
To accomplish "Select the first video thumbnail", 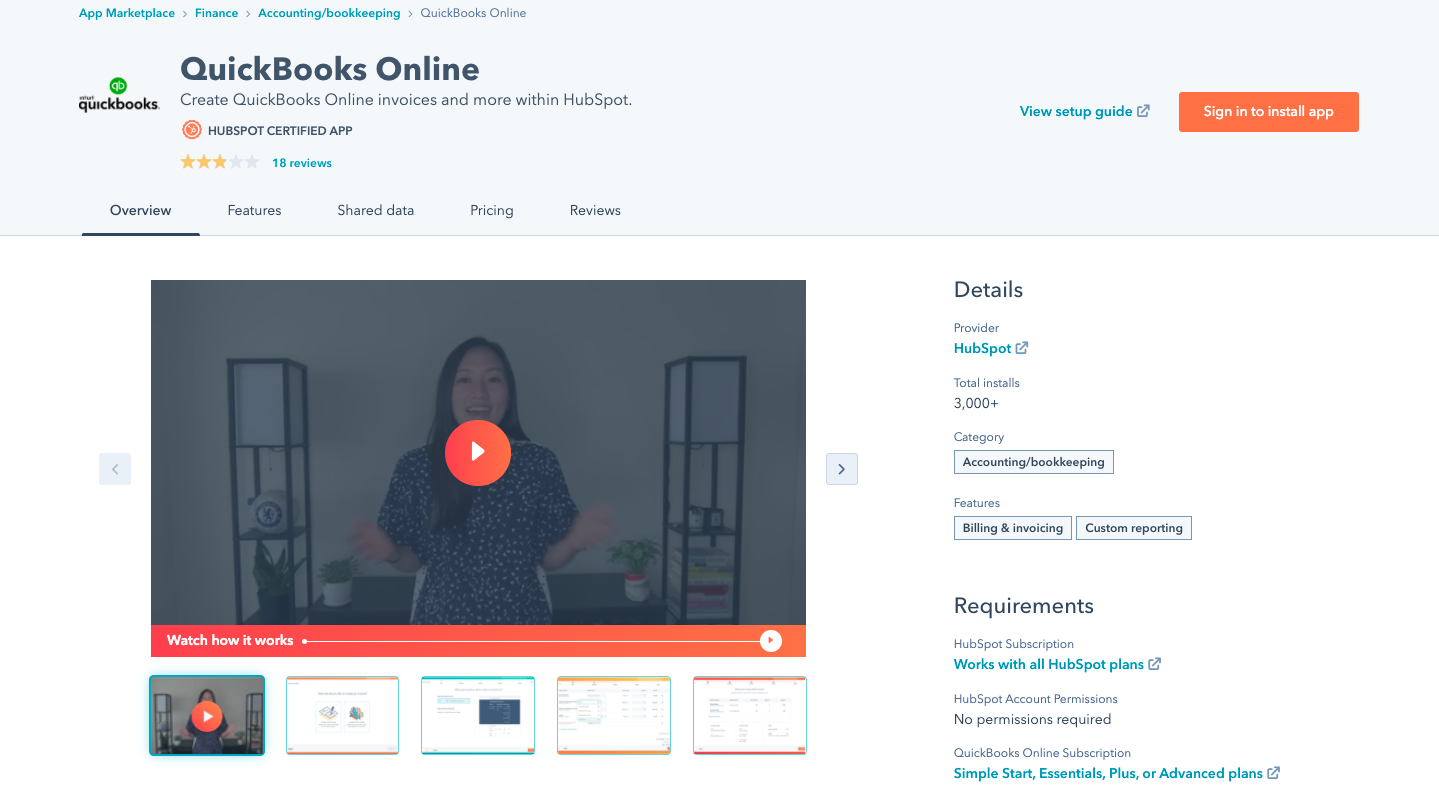I will pyautogui.click(x=207, y=715).
